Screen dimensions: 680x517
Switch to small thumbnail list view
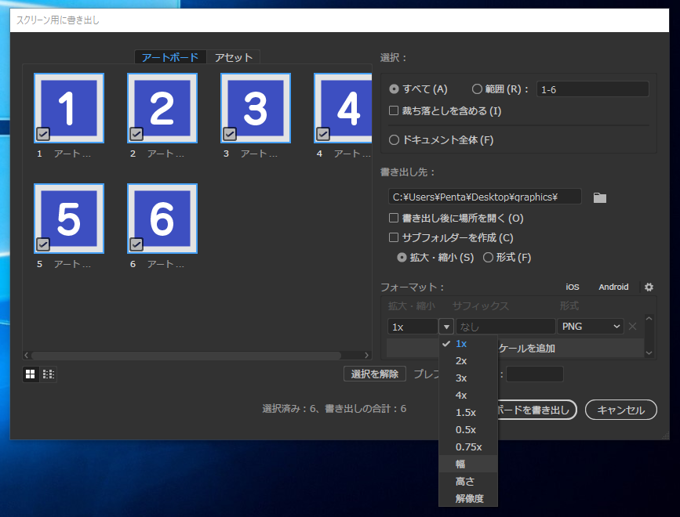[49, 374]
